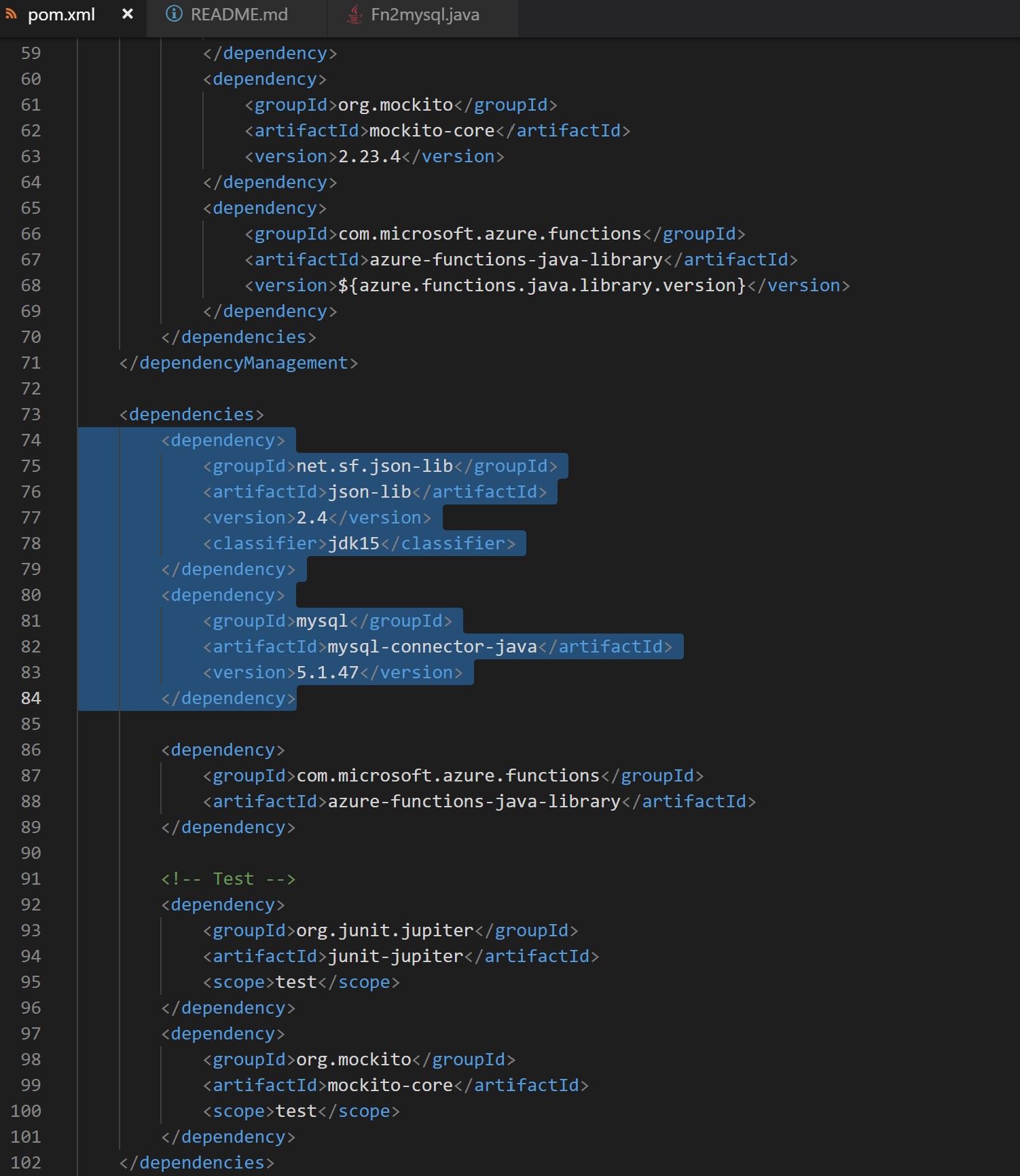Click com.microsoft.azure.functions on line 66
The image size is (1020, 1176).
(490, 234)
